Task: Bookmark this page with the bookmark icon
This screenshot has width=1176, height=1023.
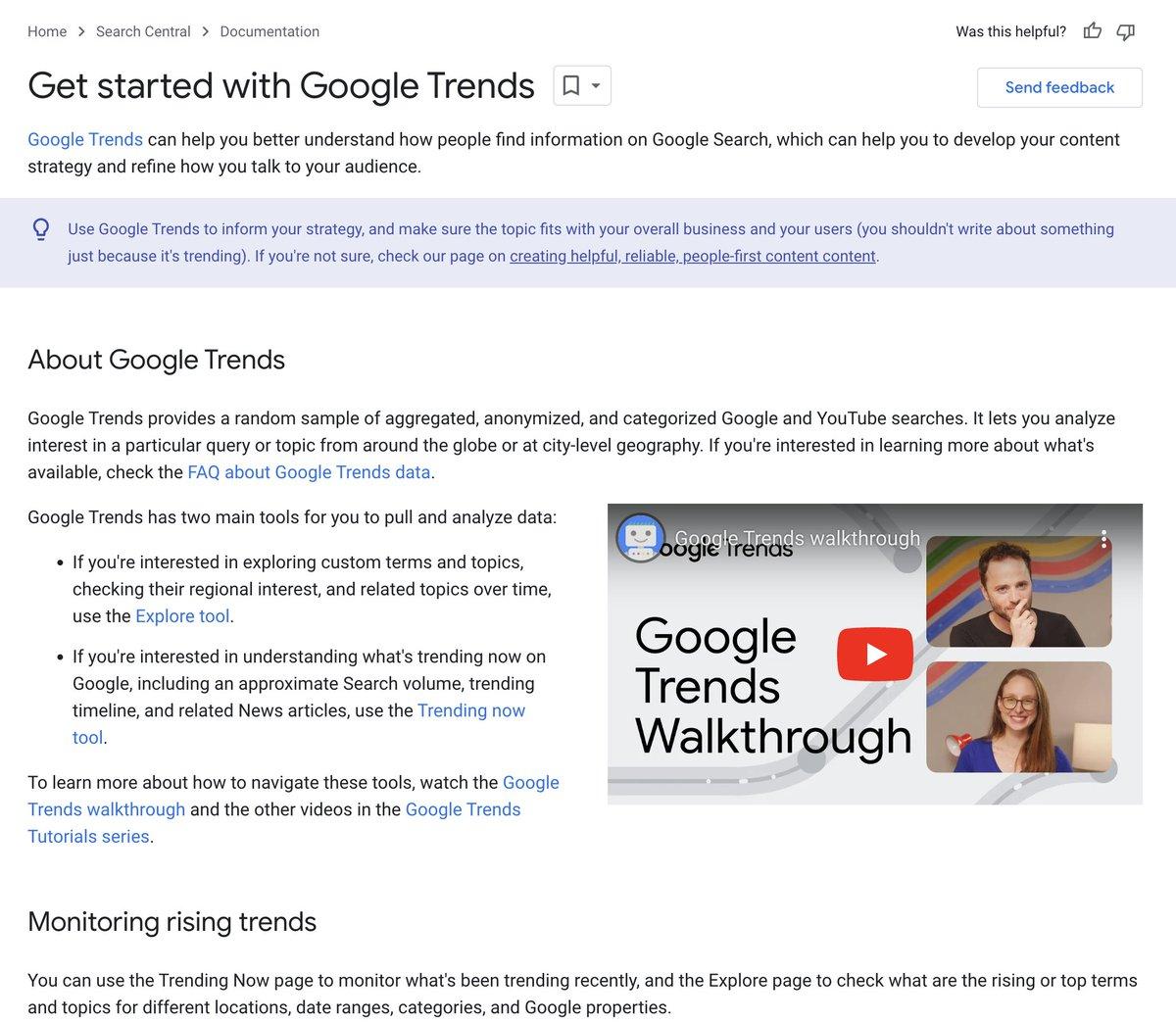Action: 571,85
